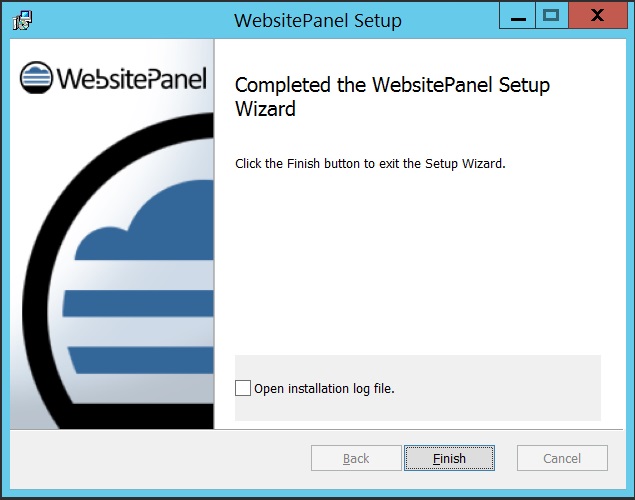
Task: Click the small WebsitePanel cloud logo icon
Action: pos(36,77)
